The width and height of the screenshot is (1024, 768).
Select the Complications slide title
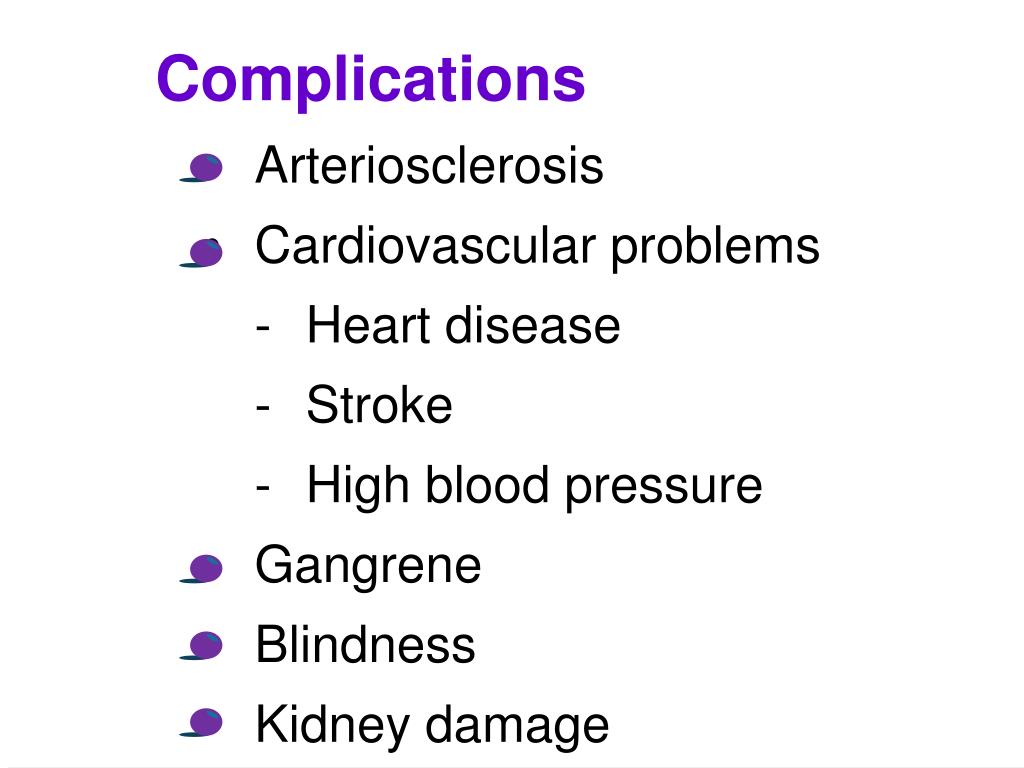(371, 80)
